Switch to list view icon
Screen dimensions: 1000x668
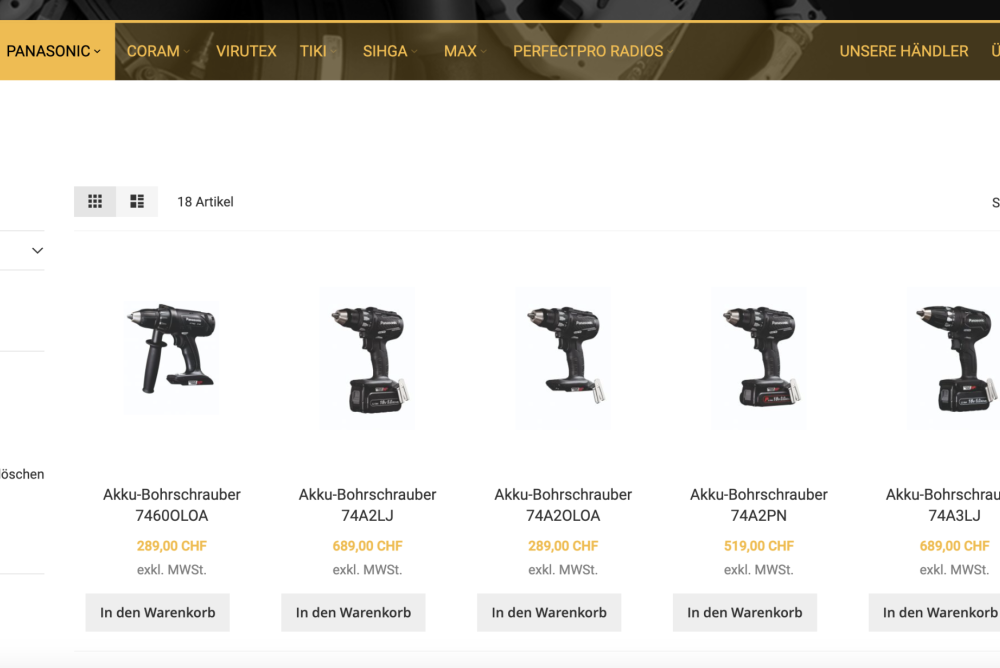(137, 202)
